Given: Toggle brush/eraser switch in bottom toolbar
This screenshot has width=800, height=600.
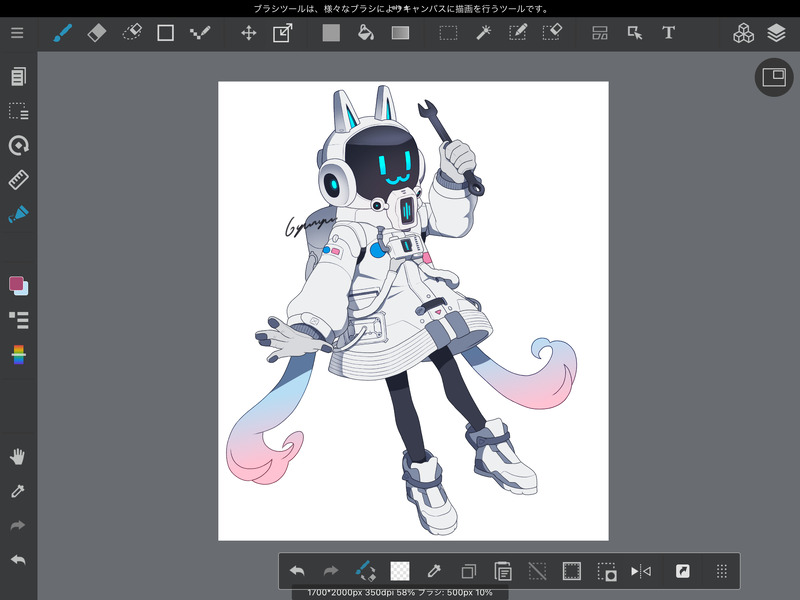Looking at the screenshot, I should coord(366,571).
